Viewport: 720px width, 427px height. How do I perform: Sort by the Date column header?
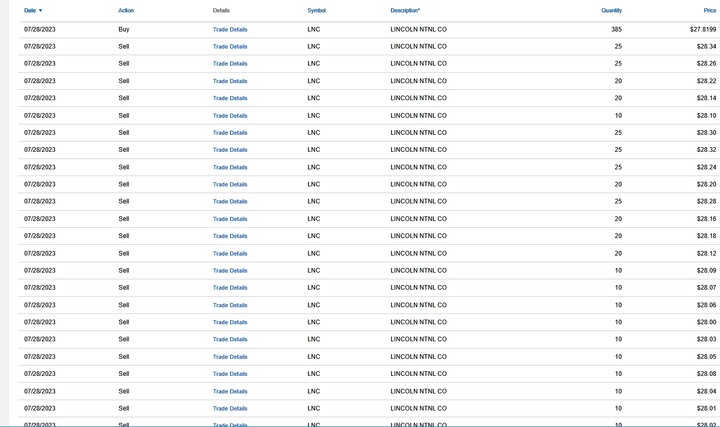point(30,10)
